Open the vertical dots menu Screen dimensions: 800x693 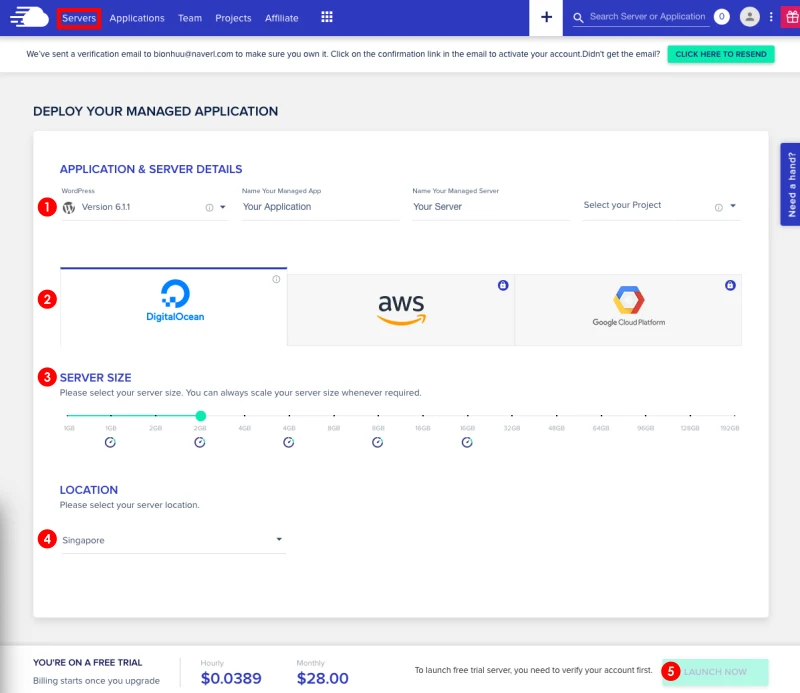771,17
